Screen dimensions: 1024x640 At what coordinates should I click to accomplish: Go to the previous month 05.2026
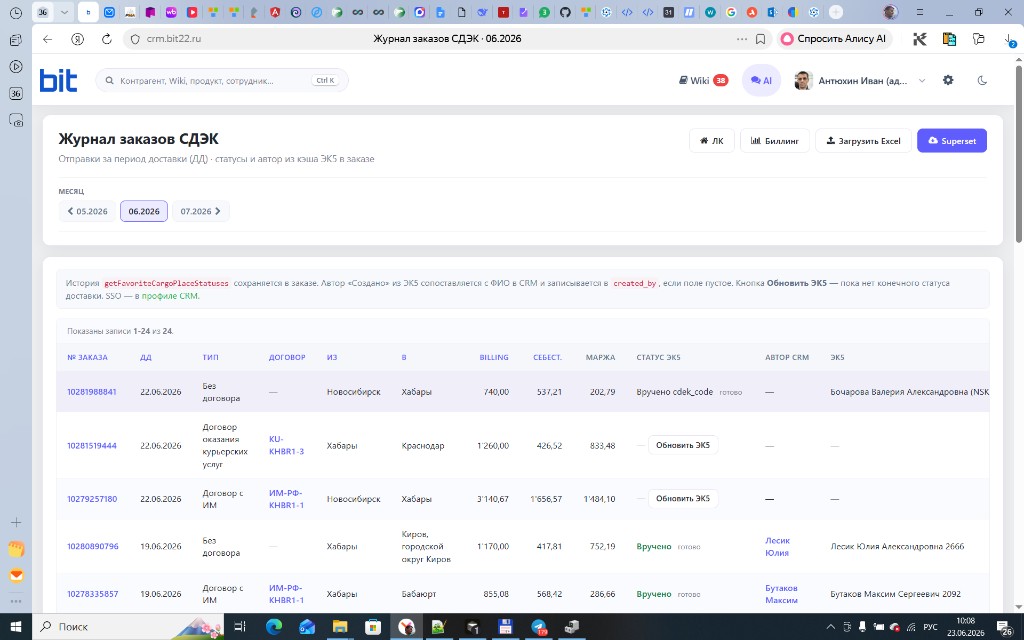(x=87, y=211)
